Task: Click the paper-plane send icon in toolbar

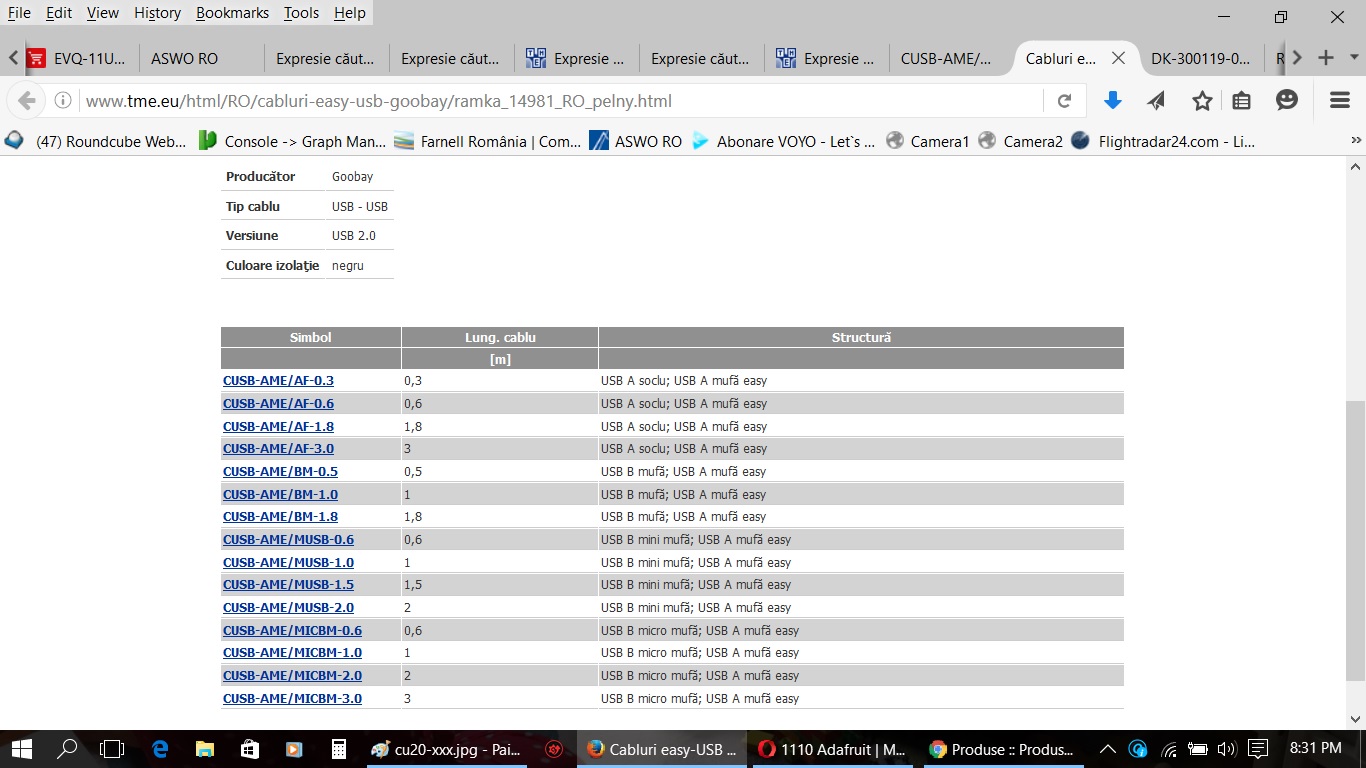Action: (1156, 100)
